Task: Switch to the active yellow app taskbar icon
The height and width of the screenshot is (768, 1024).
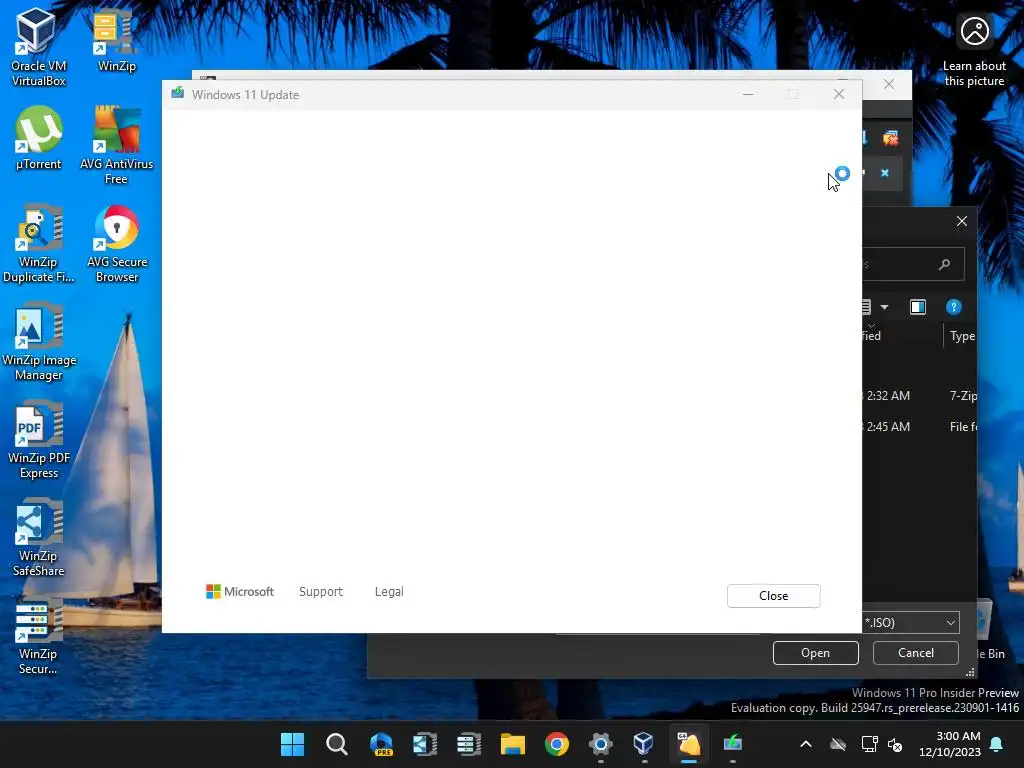Action: (x=688, y=744)
